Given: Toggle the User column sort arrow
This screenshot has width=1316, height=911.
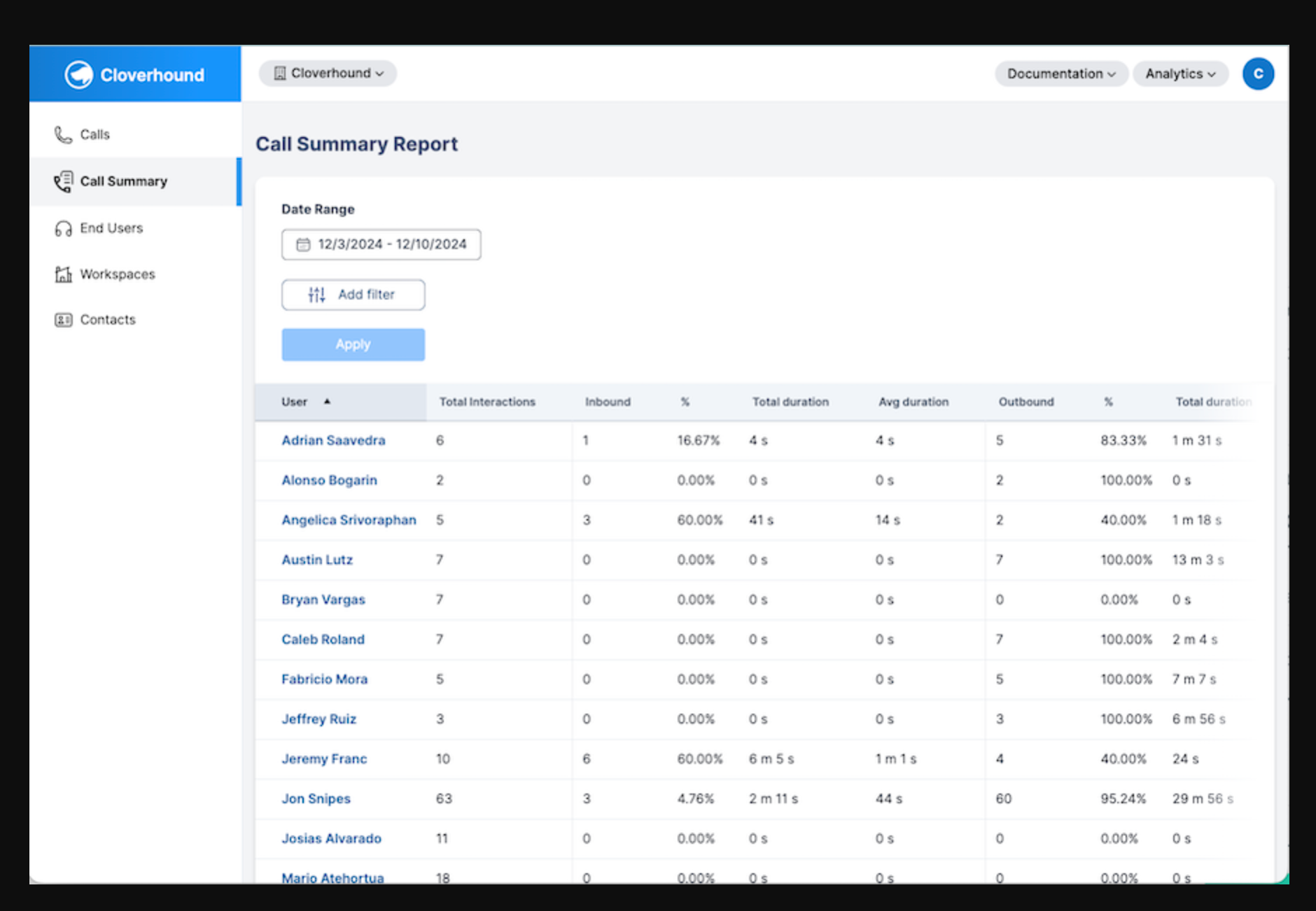Looking at the screenshot, I should click(327, 402).
